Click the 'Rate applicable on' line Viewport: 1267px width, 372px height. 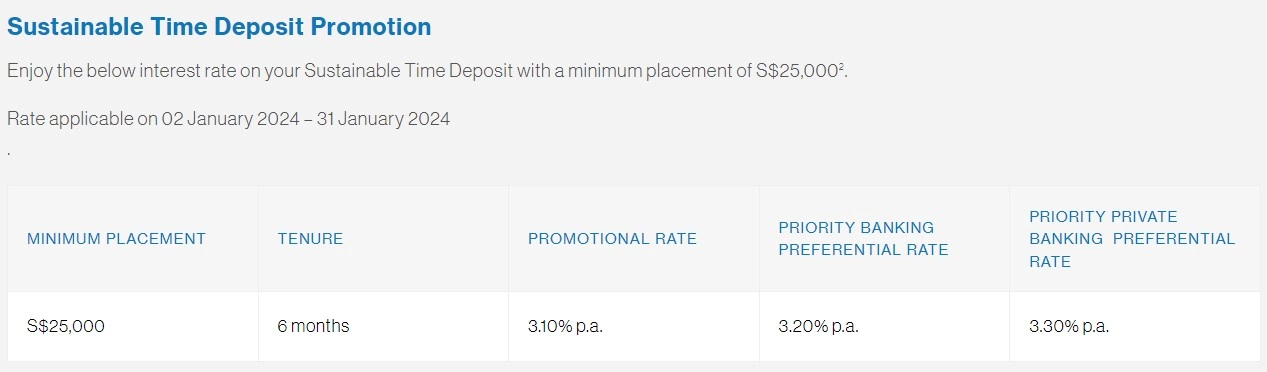click(228, 119)
